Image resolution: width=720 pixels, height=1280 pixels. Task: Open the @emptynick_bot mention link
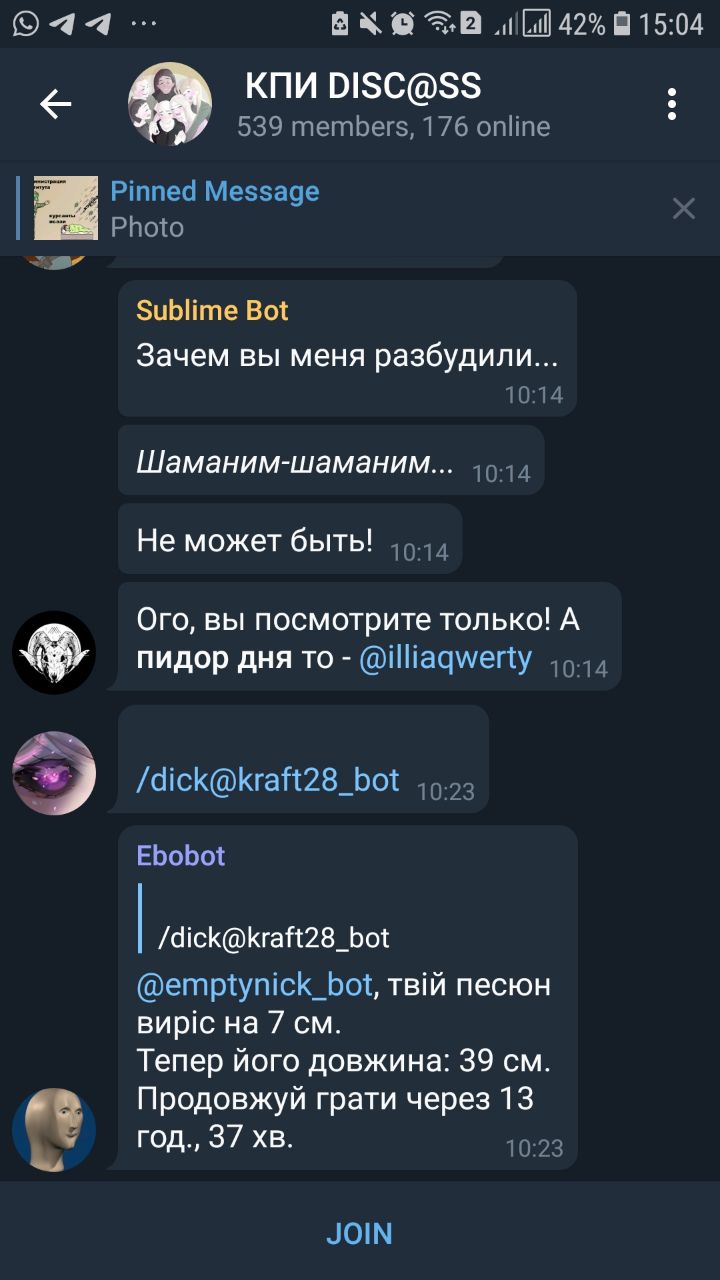pos(255,986)
